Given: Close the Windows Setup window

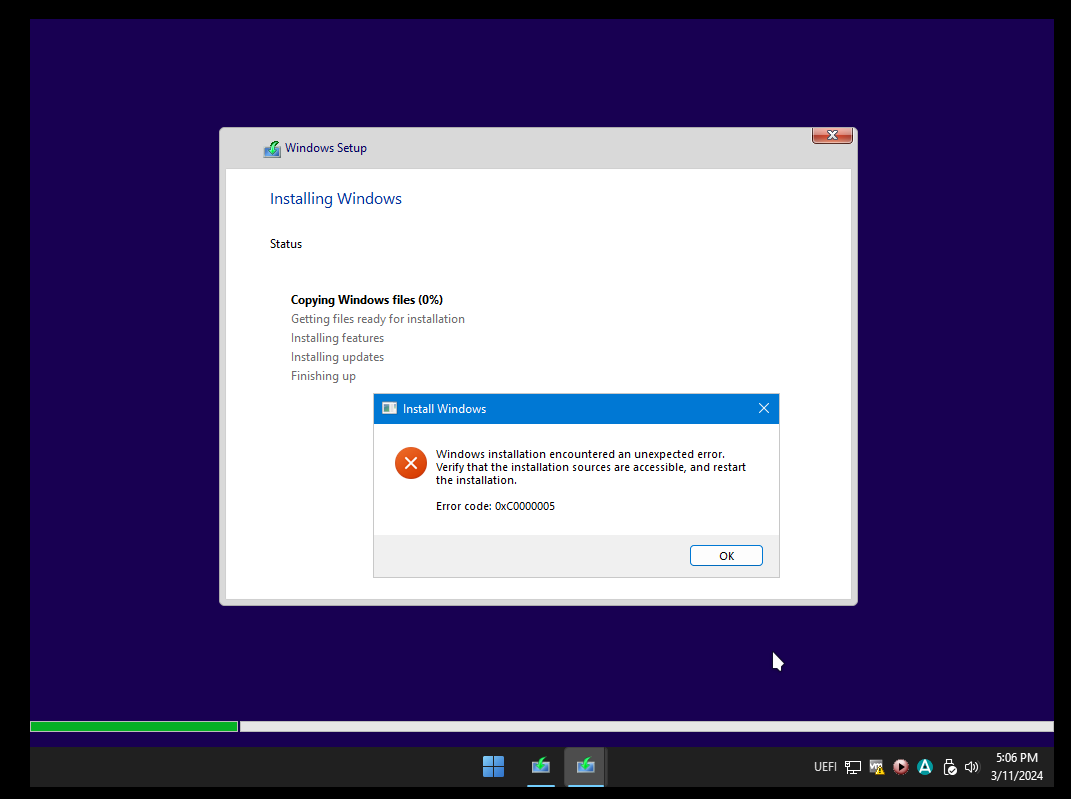Looking at the screenshot, I should click(x=832, y=135).
